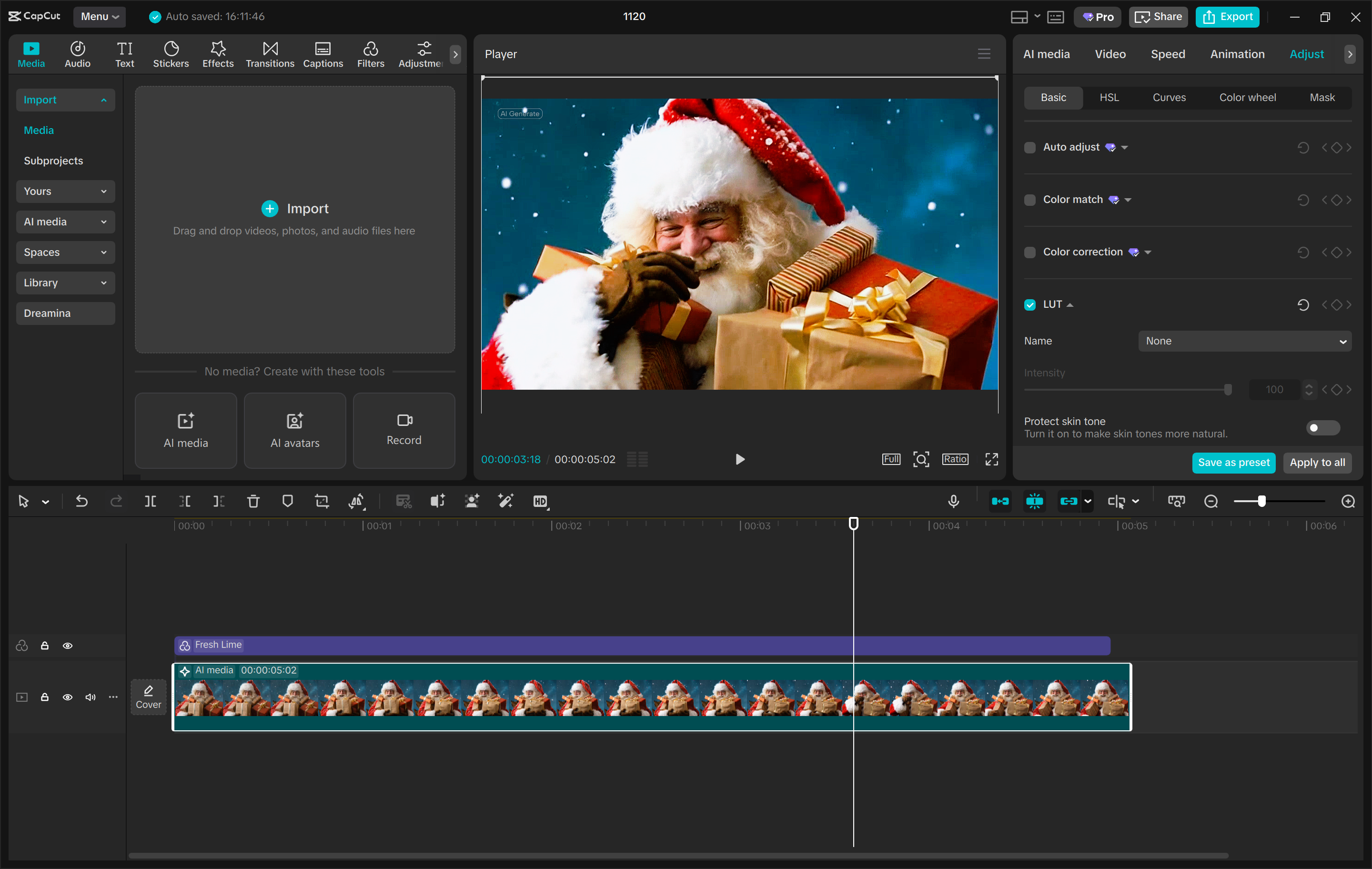Open the Effects panel
The image size is (1372, 869).
click(x=218, y=54)
